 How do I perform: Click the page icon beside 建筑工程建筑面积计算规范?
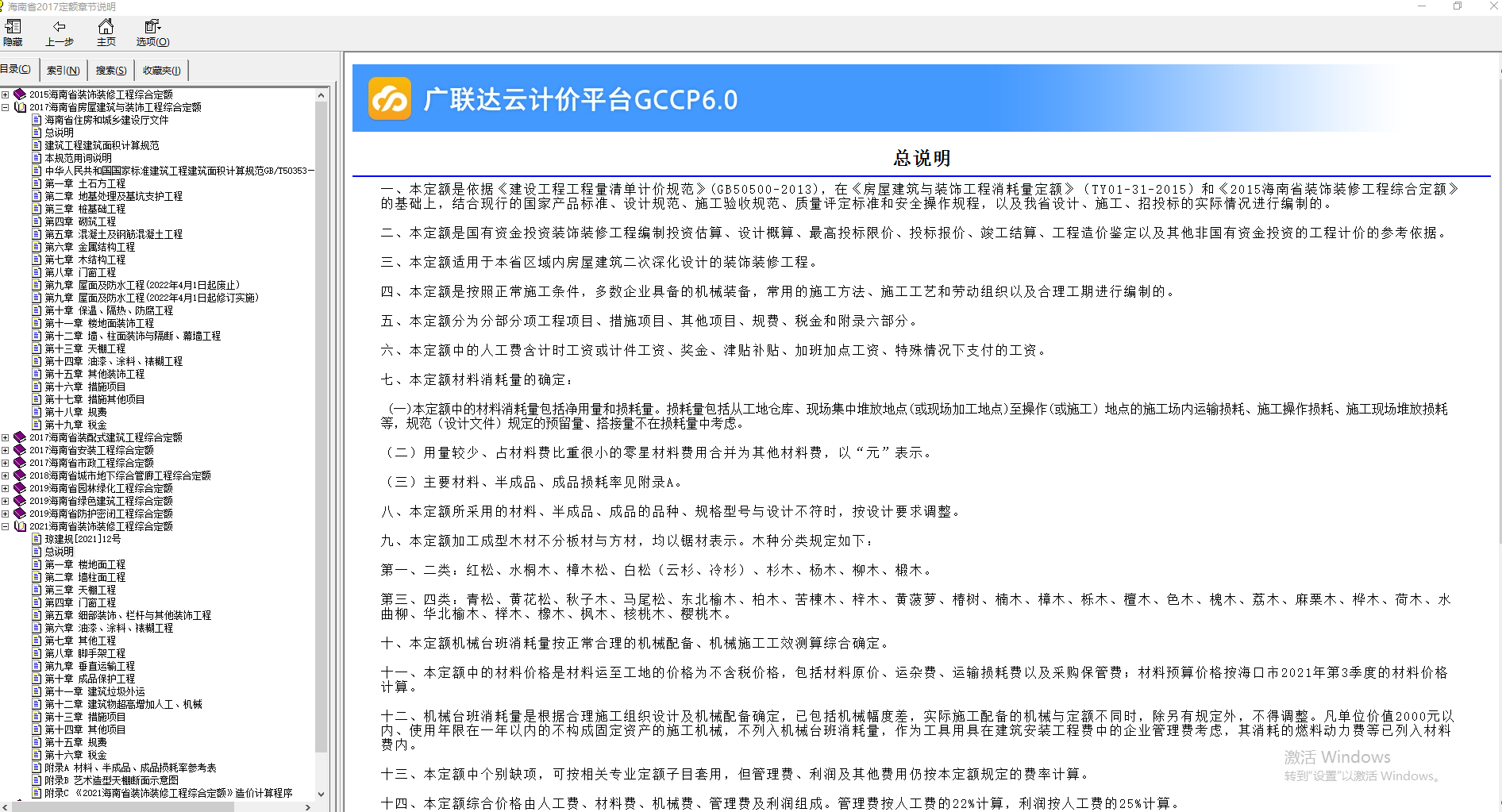(x=37, y=145)
